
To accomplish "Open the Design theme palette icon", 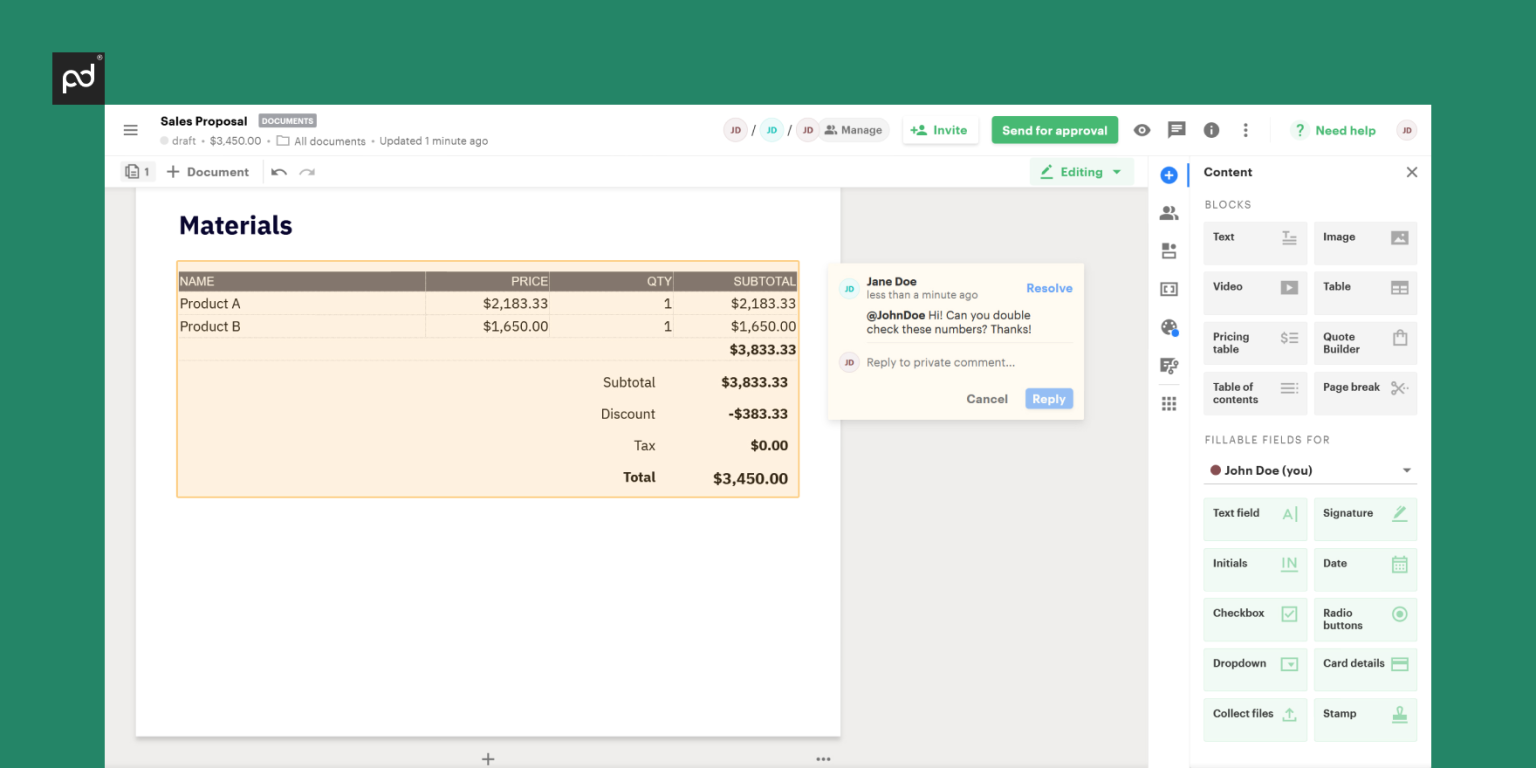I will coord(1168,327).
